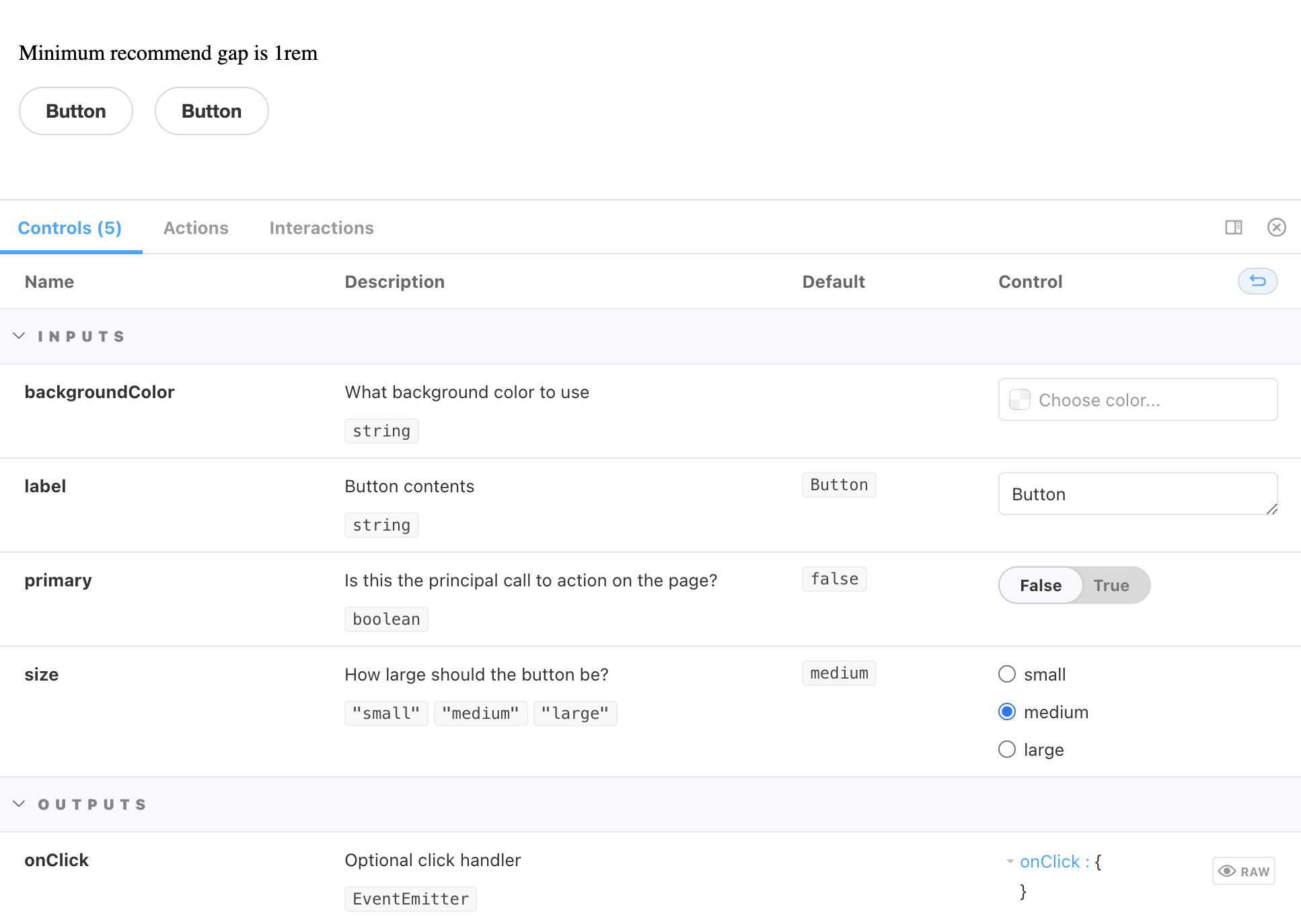
Task: Click the color swatch in backgroundColor field
Action: [x=1019, y=399]
